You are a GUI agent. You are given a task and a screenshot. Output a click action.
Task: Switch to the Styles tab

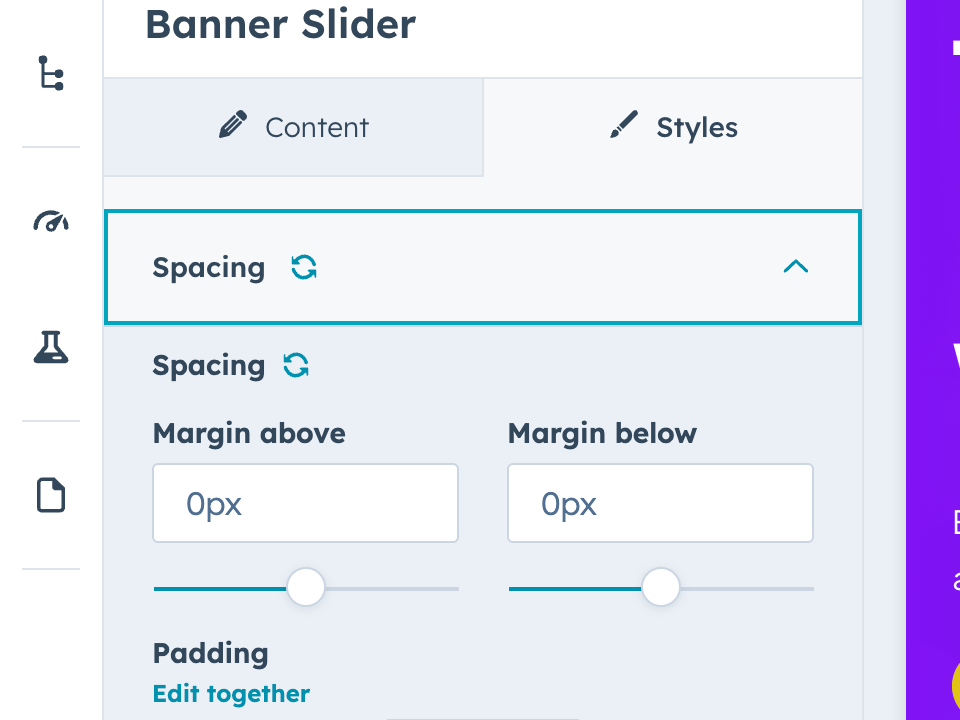pos(672,127)
